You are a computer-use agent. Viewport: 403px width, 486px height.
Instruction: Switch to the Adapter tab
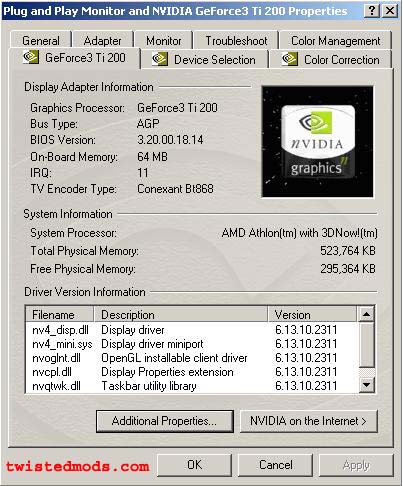point(103,41)
